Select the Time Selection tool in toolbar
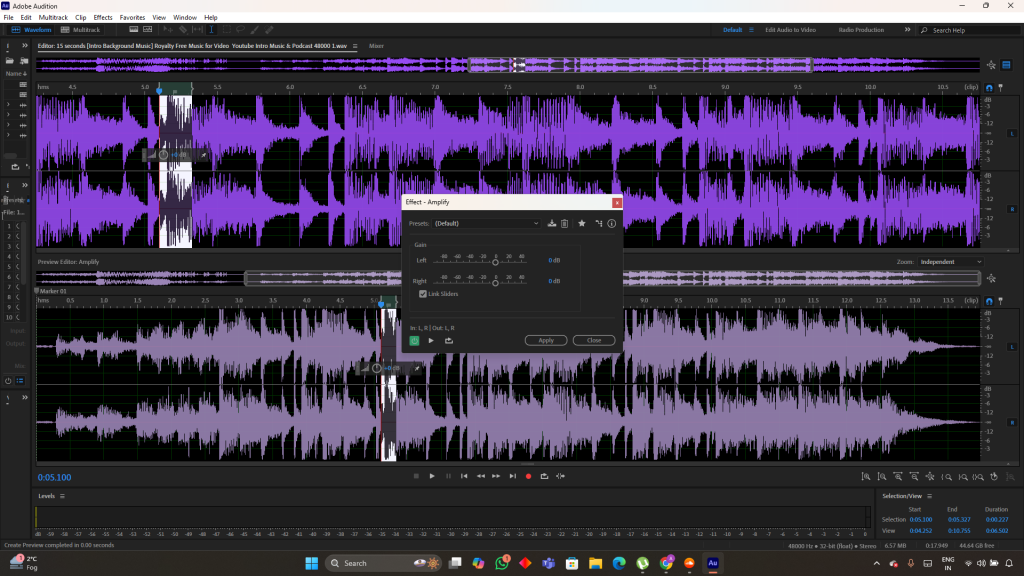This screenshot has width=1024, height=576. 211,30
